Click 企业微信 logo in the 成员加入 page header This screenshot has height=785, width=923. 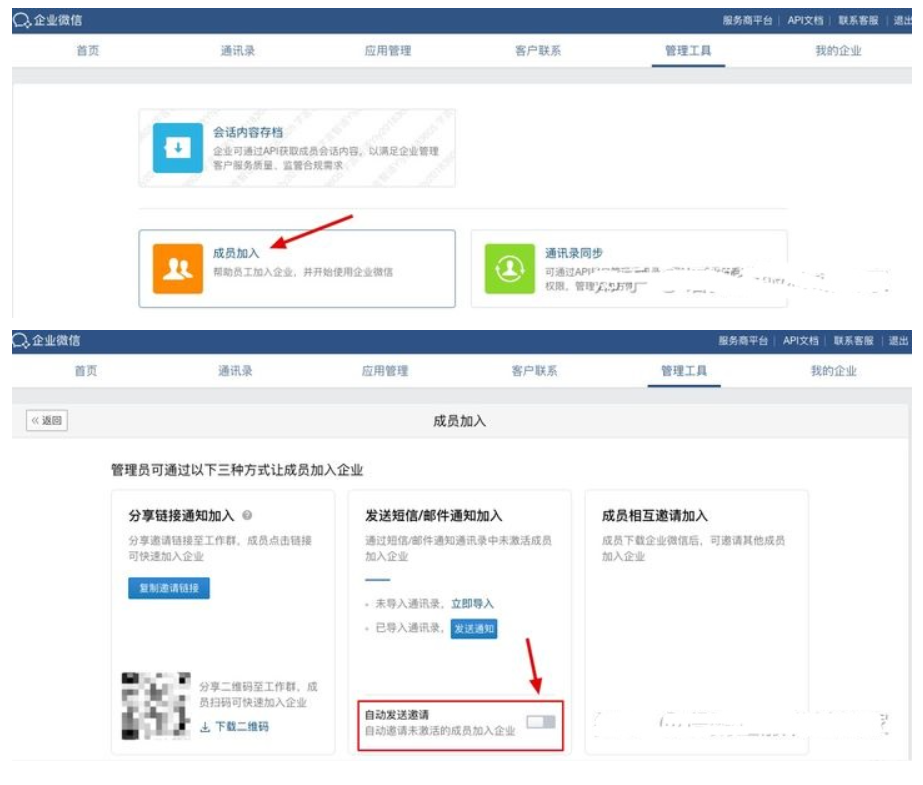point(47,341)
